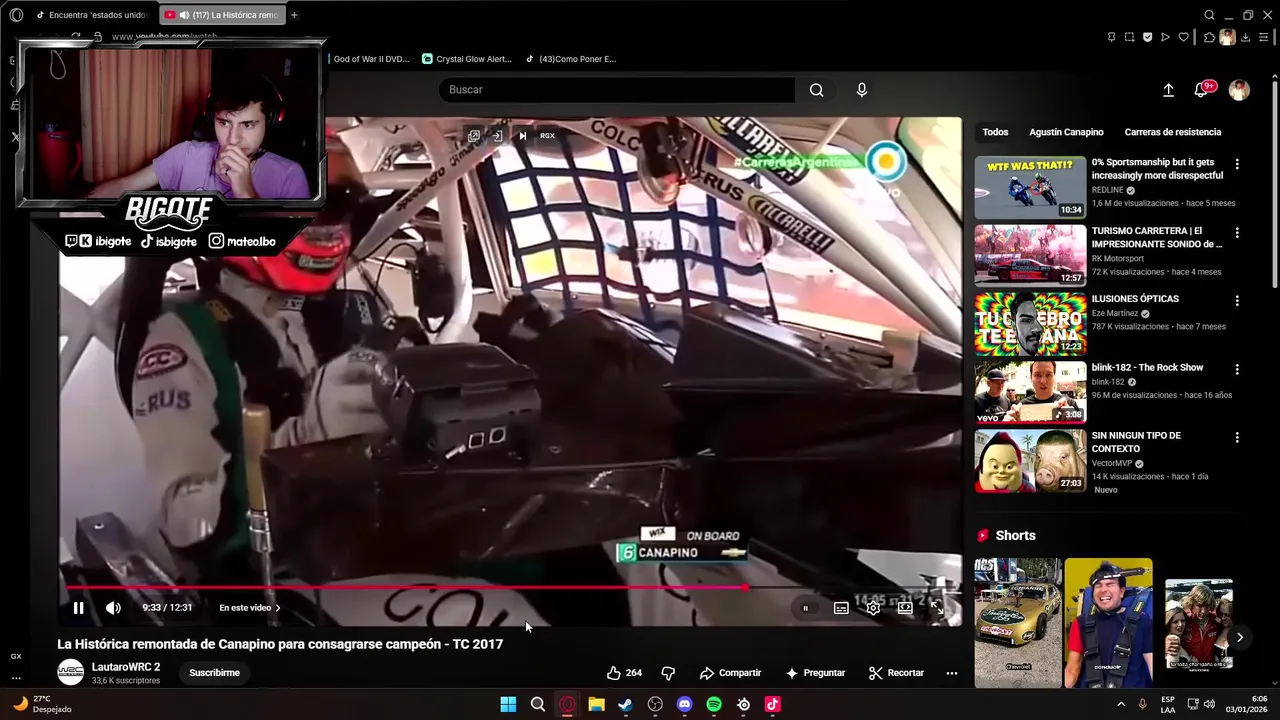This screenshot has height=720, width=1280.
Task: Open the '(43)Como Poner E...' bookmark
Action: (571, 59)
